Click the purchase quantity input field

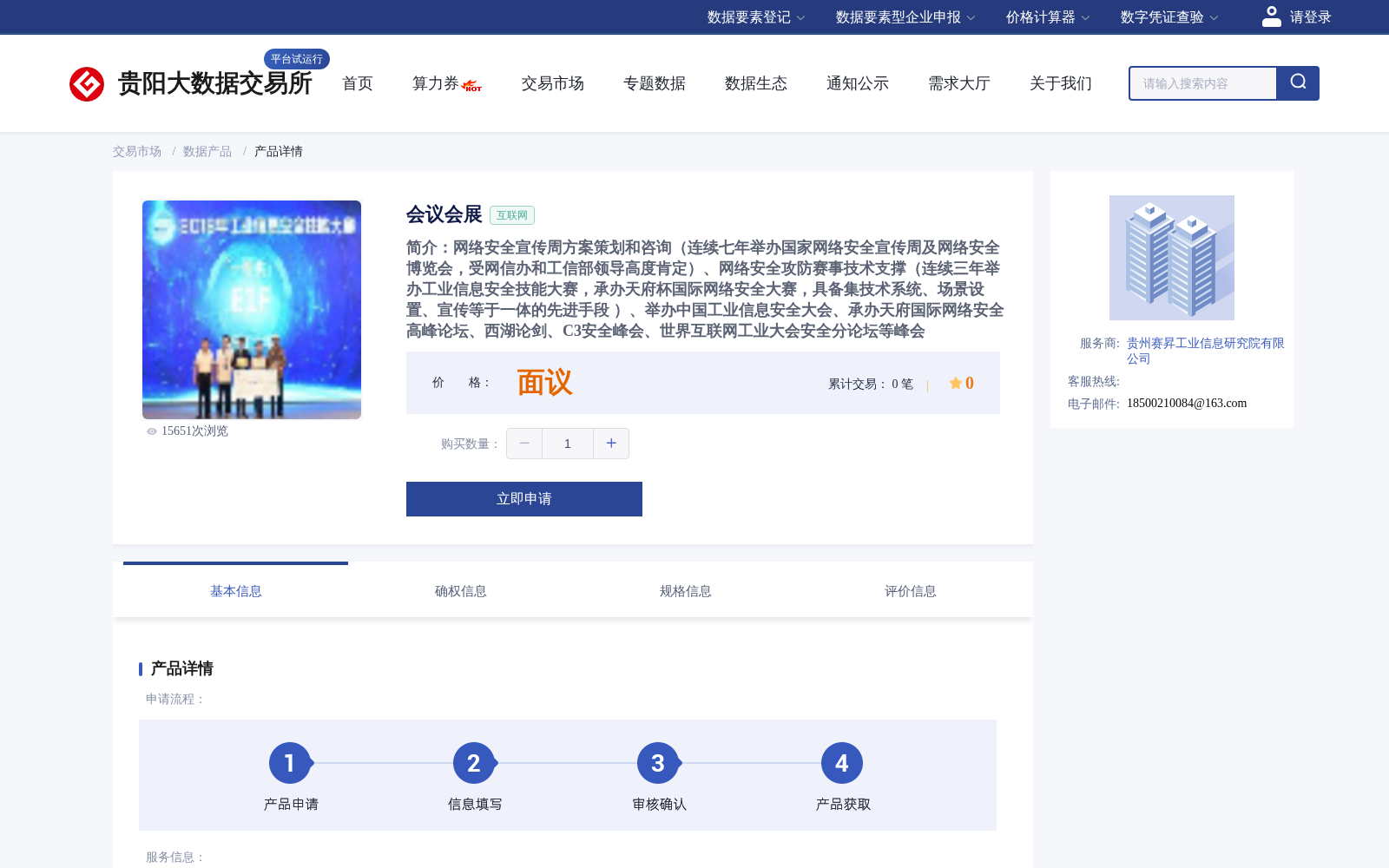[568, 444]
